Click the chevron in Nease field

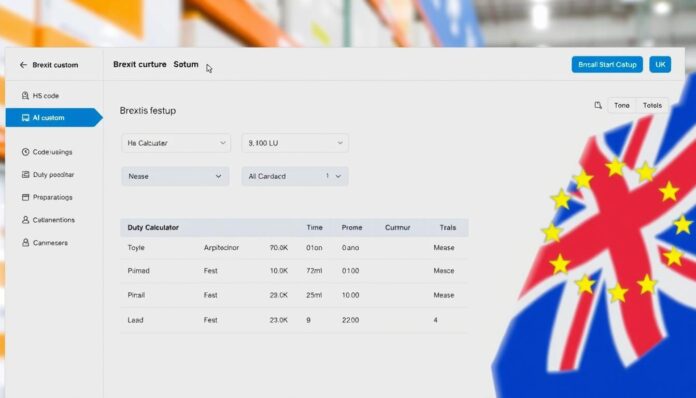pyautogui.click(x=218, y=176)
